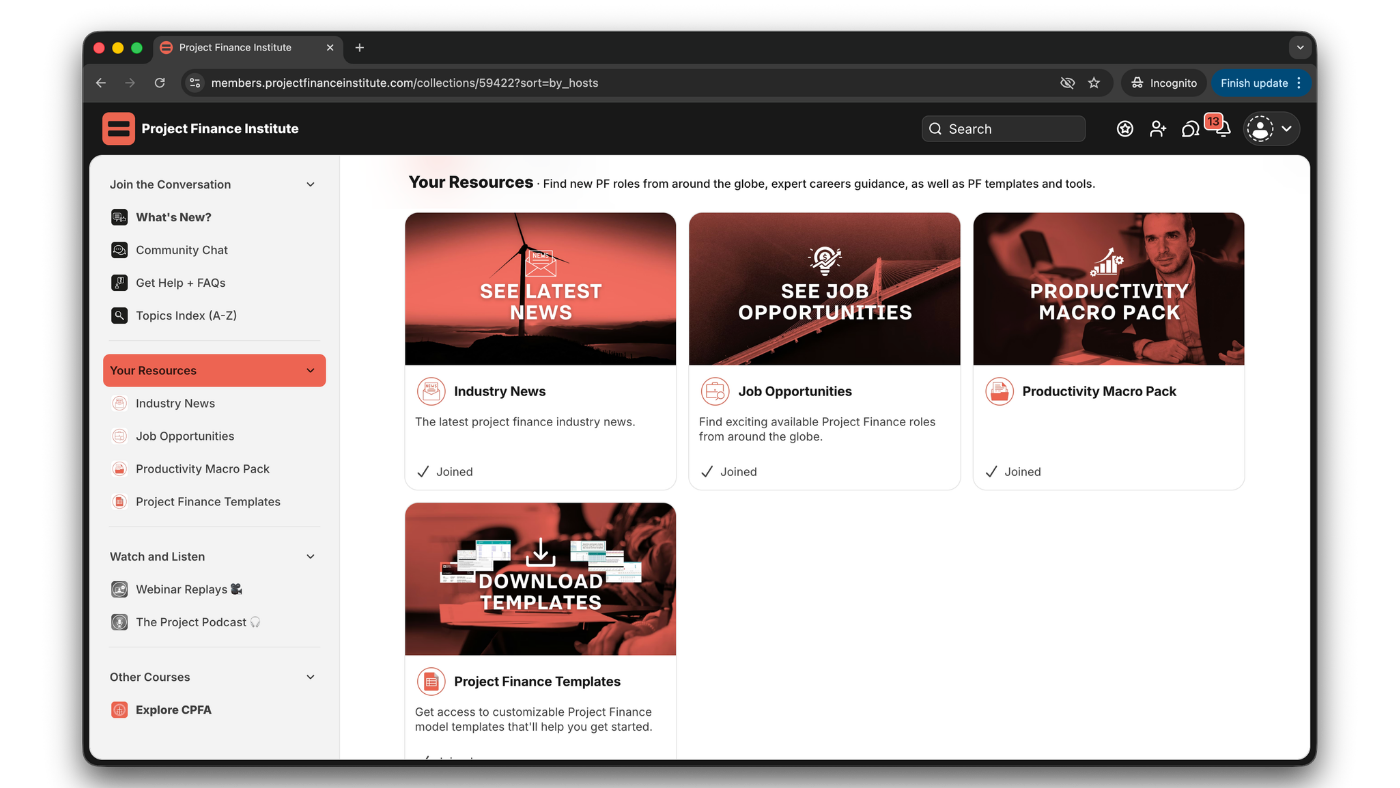Open Project Finance Templates sidebar link

[208, 502]
